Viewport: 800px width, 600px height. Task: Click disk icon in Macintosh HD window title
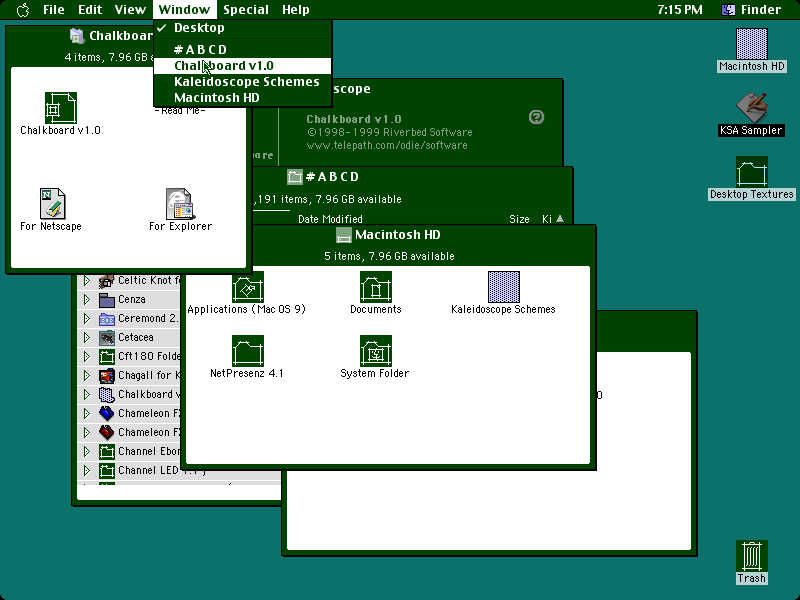(343, 235)
